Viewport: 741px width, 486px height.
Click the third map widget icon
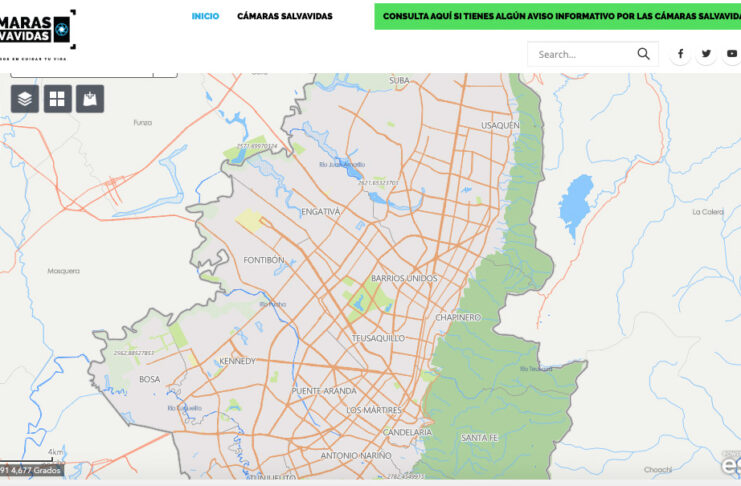pyautogui.click(x=90, y=99)
